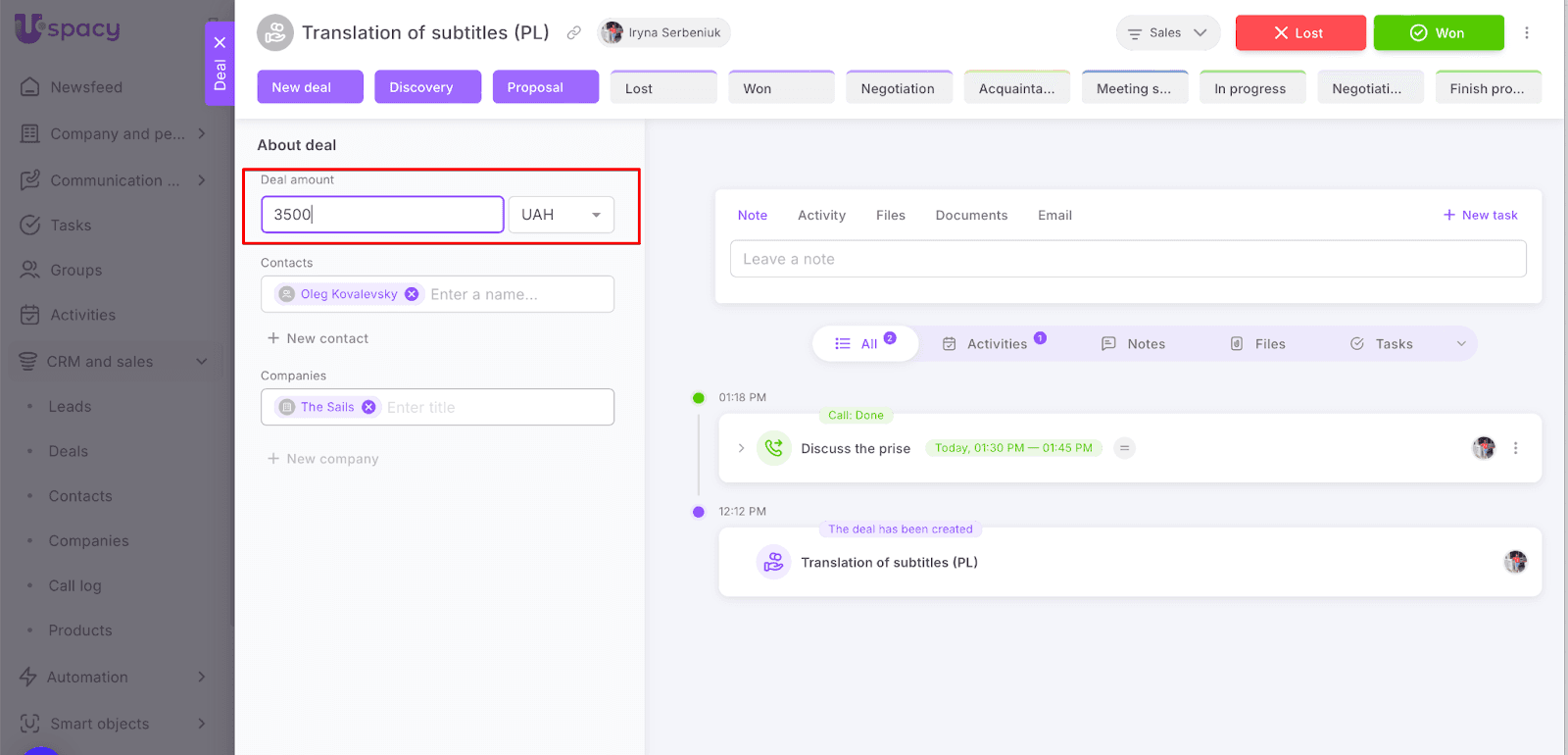Image resolution: width=1568 pixels, height=755 pixels.
Task: Open the Sales pipeline dropdown
Action: click(1167, 33)
